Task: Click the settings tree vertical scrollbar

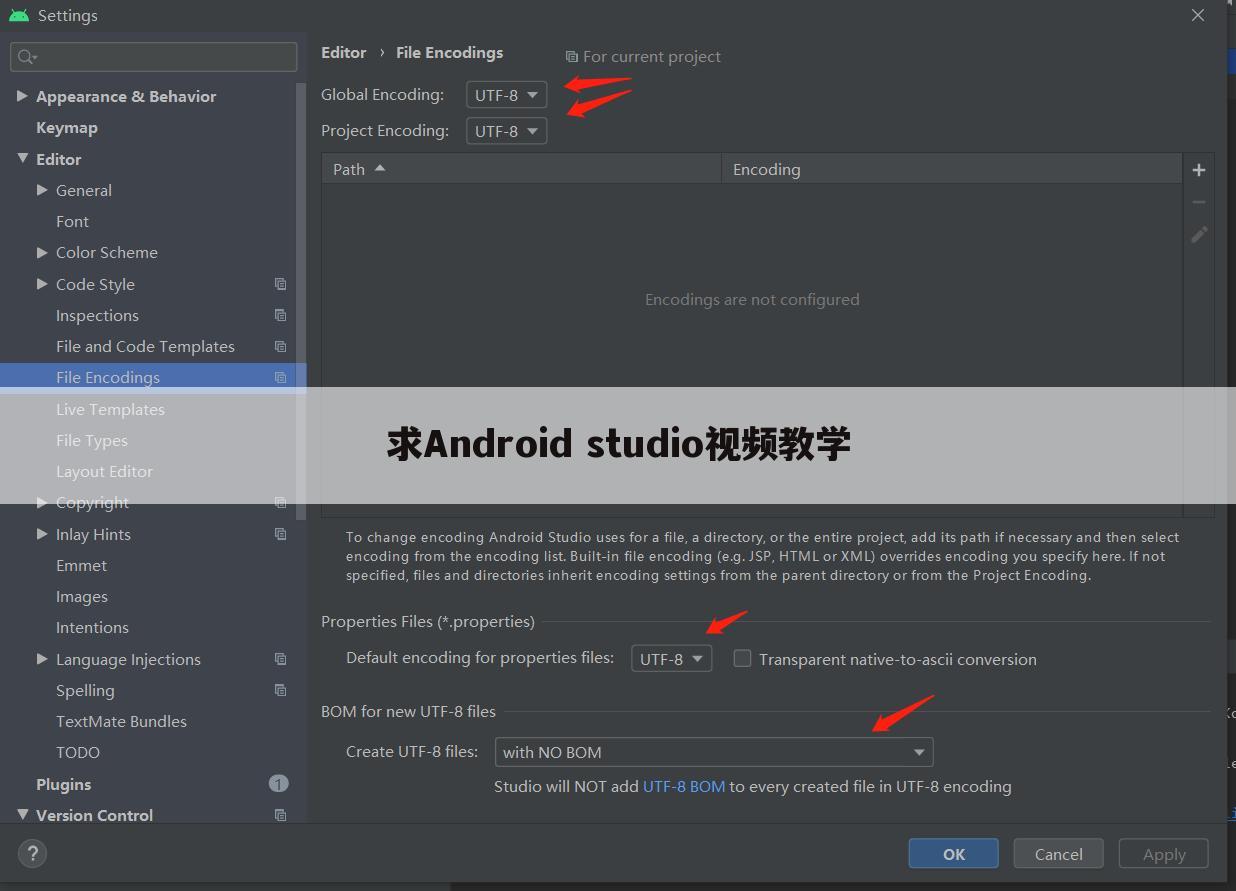Action: [301, 300]
